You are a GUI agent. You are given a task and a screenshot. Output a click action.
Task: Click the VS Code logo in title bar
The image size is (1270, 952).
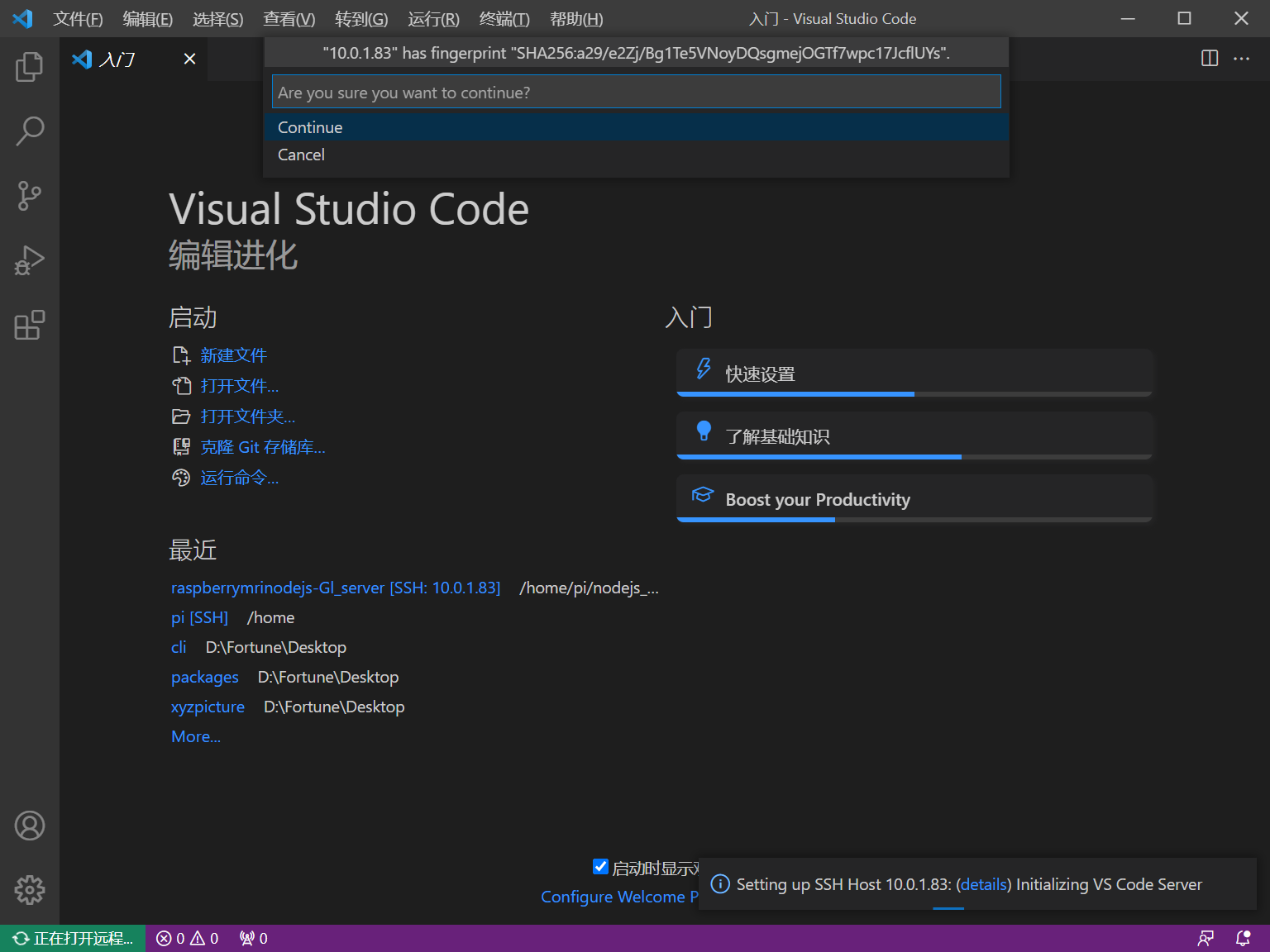tap(22, 18)
